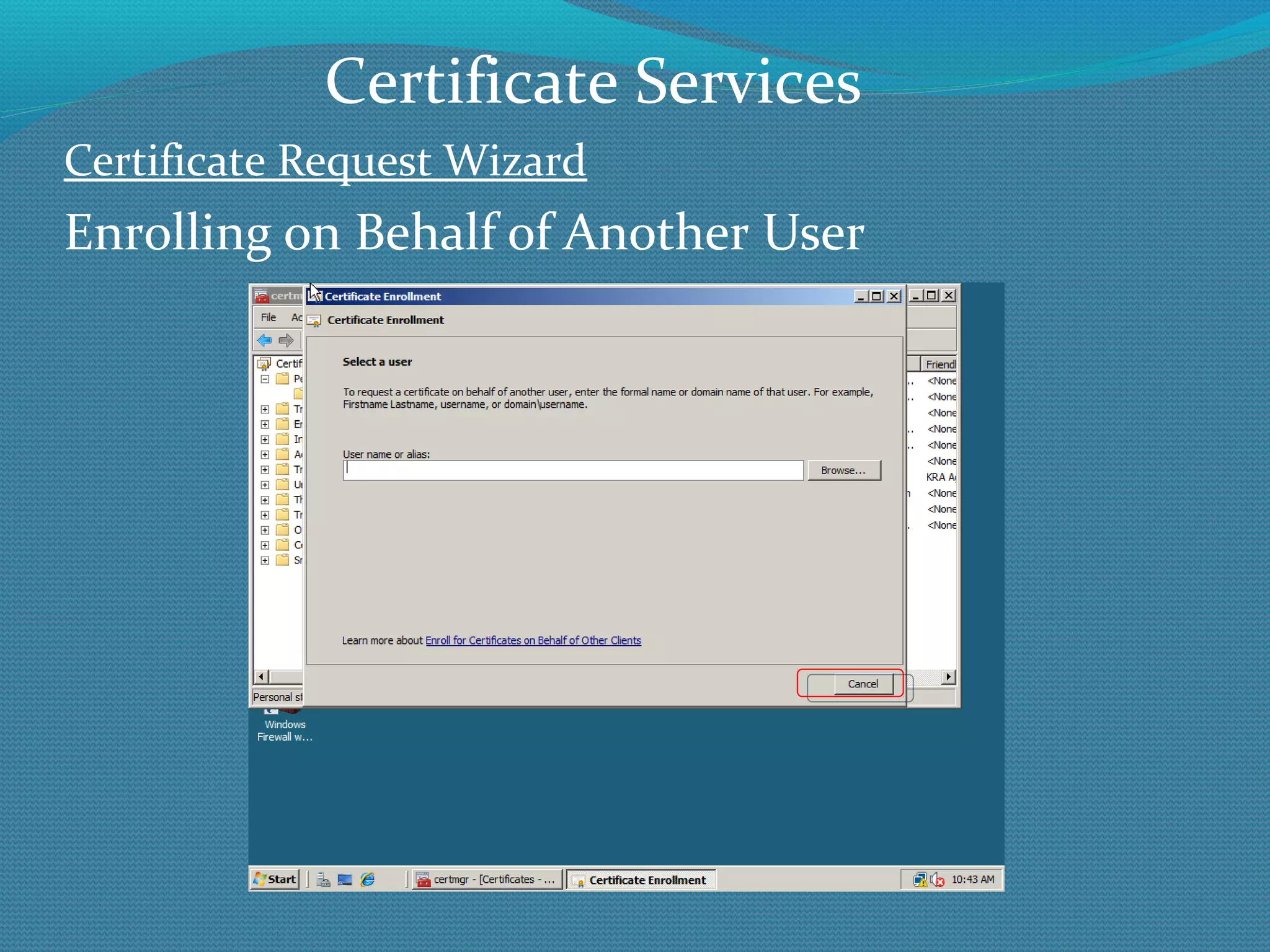Expand the Ac folder node
The width and height of the screenshot is (1270, 952).
coord(265,454)
